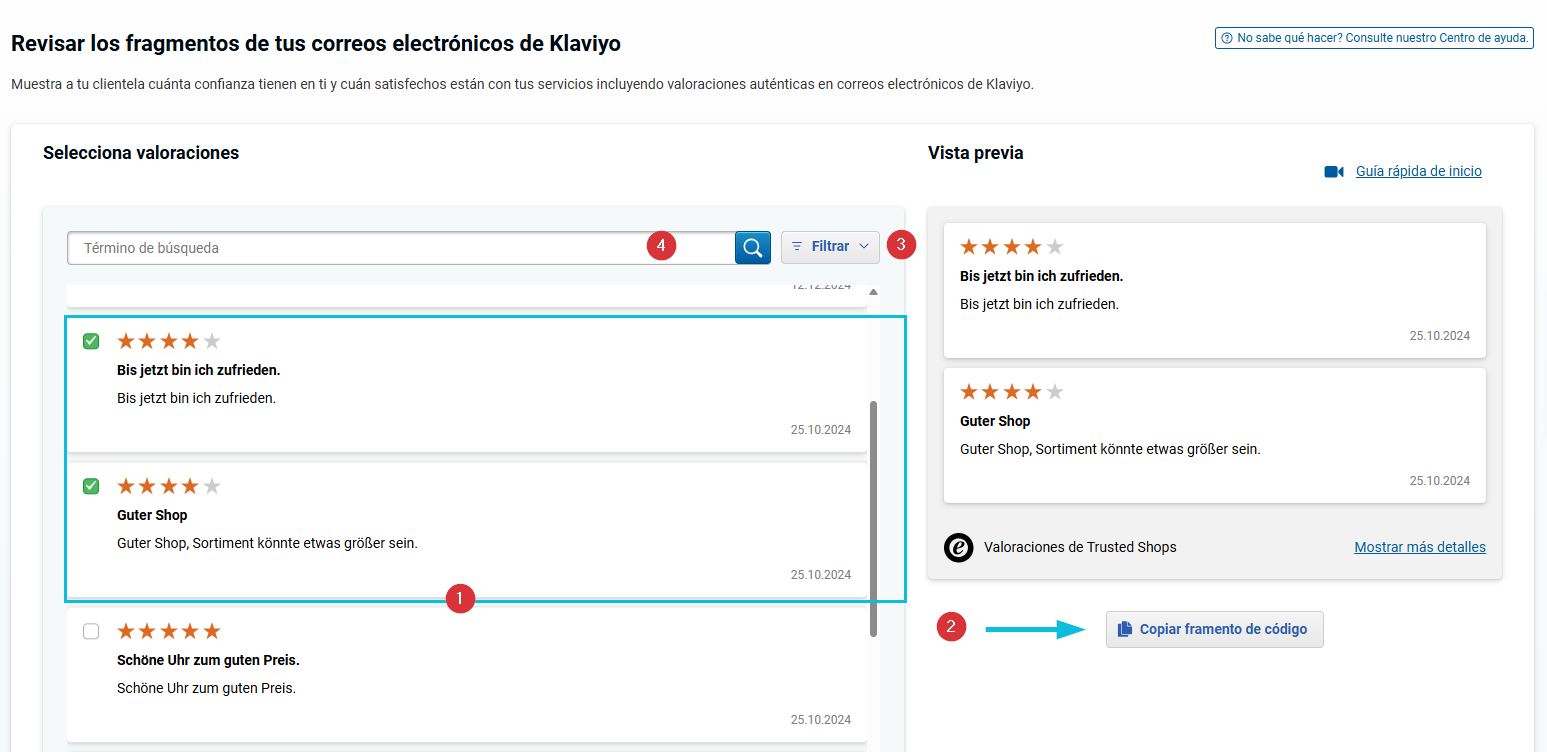Click the question mark help icon
The image size is (1547, 752).
click(x=1227, y=38)
